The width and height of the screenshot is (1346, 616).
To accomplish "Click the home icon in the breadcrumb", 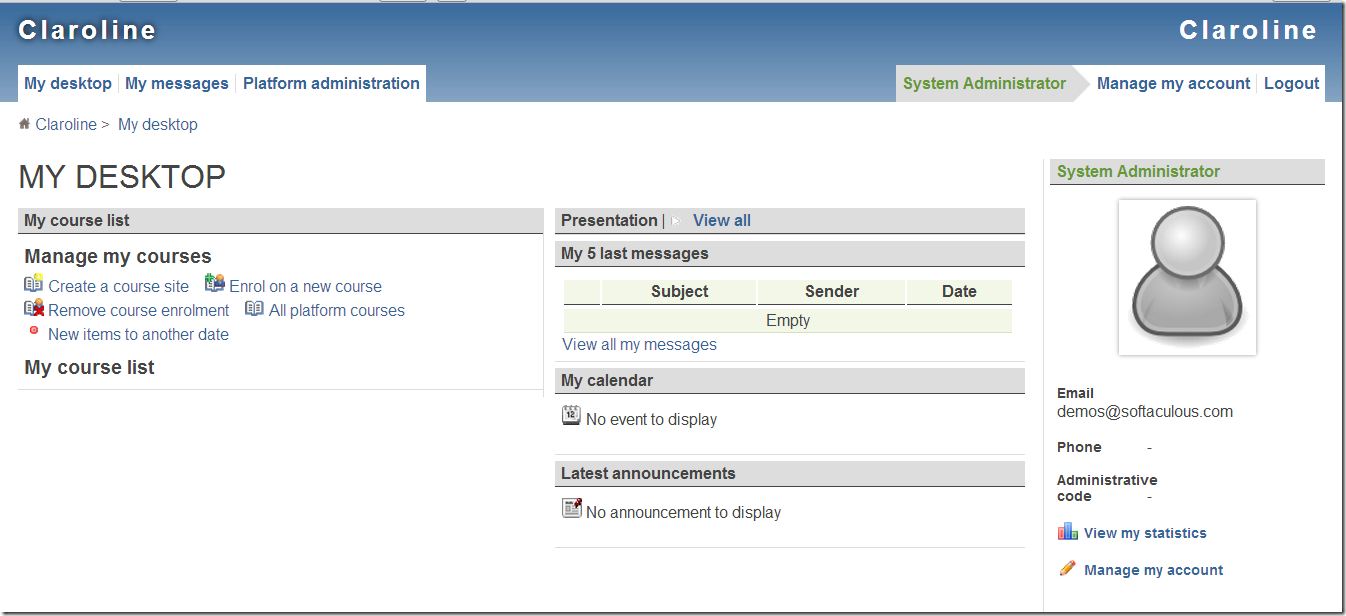I will [25, 124].
